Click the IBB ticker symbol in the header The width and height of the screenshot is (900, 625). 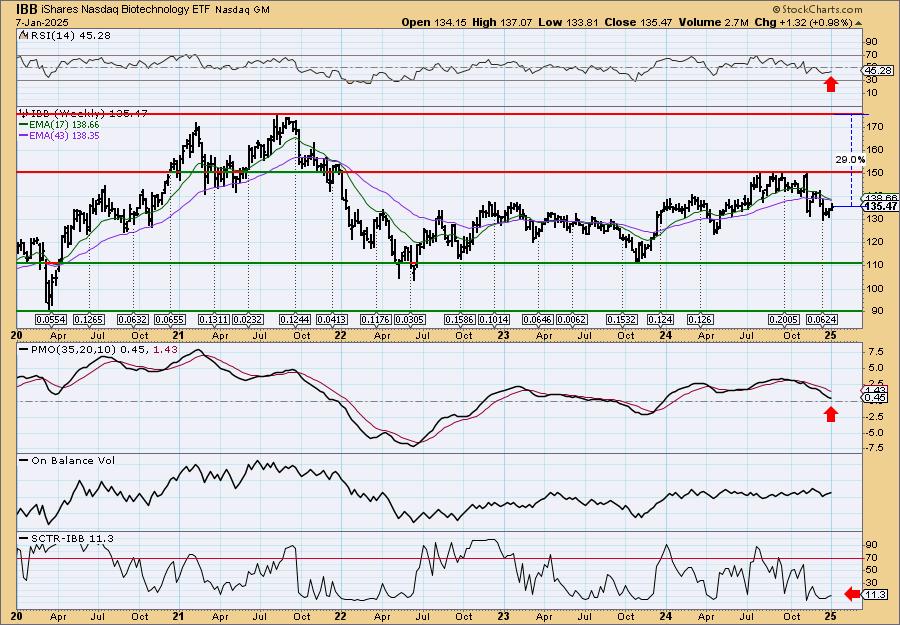coord(25,9)
